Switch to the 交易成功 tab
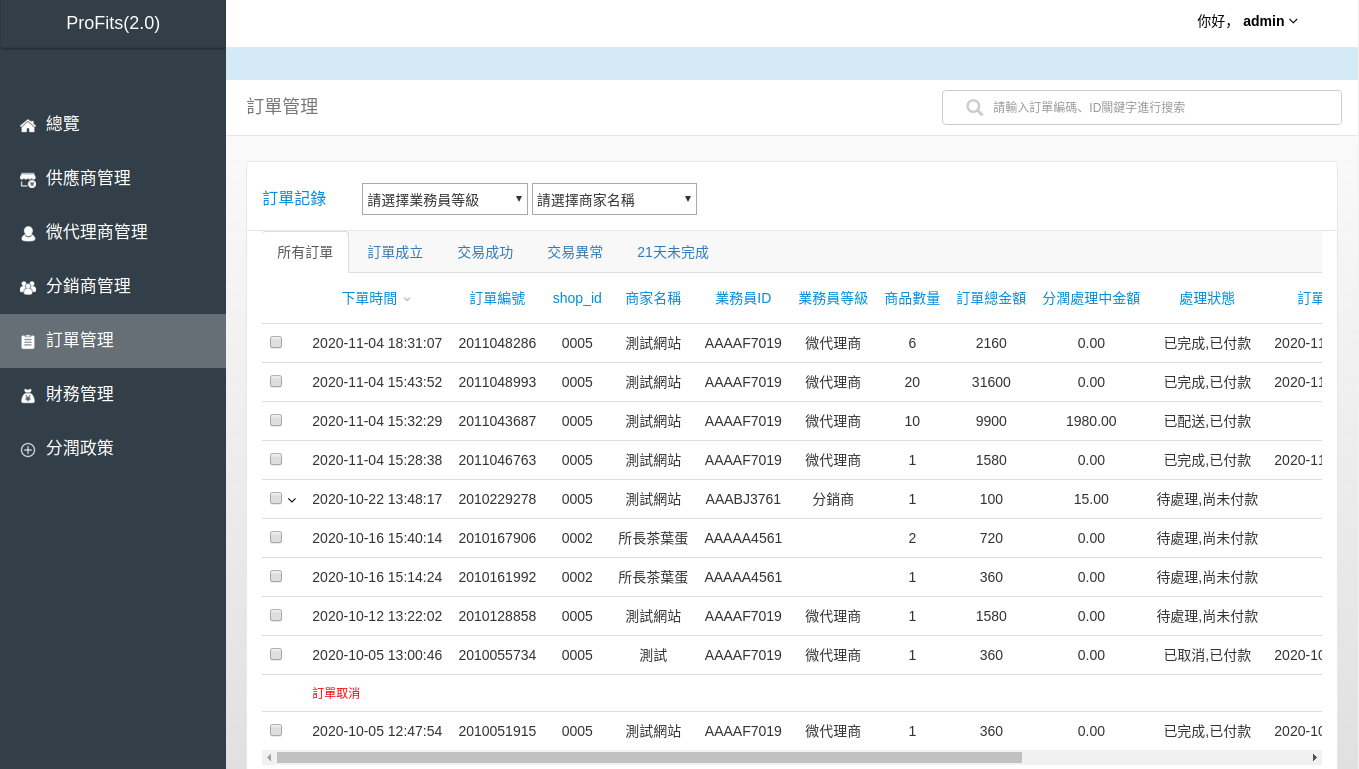The image size is (1359, 769). click(485, 252)
